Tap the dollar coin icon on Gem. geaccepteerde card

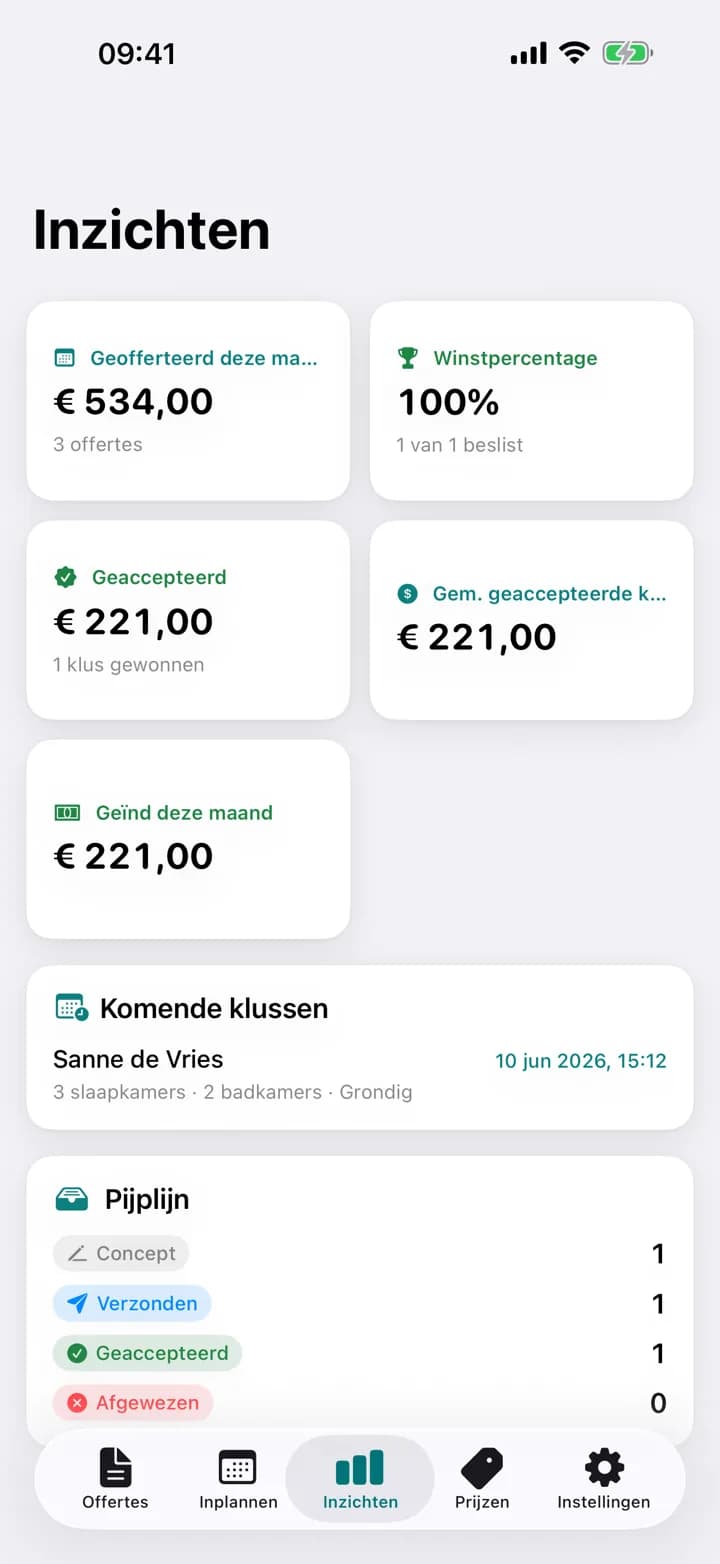(x=407, y=594)
